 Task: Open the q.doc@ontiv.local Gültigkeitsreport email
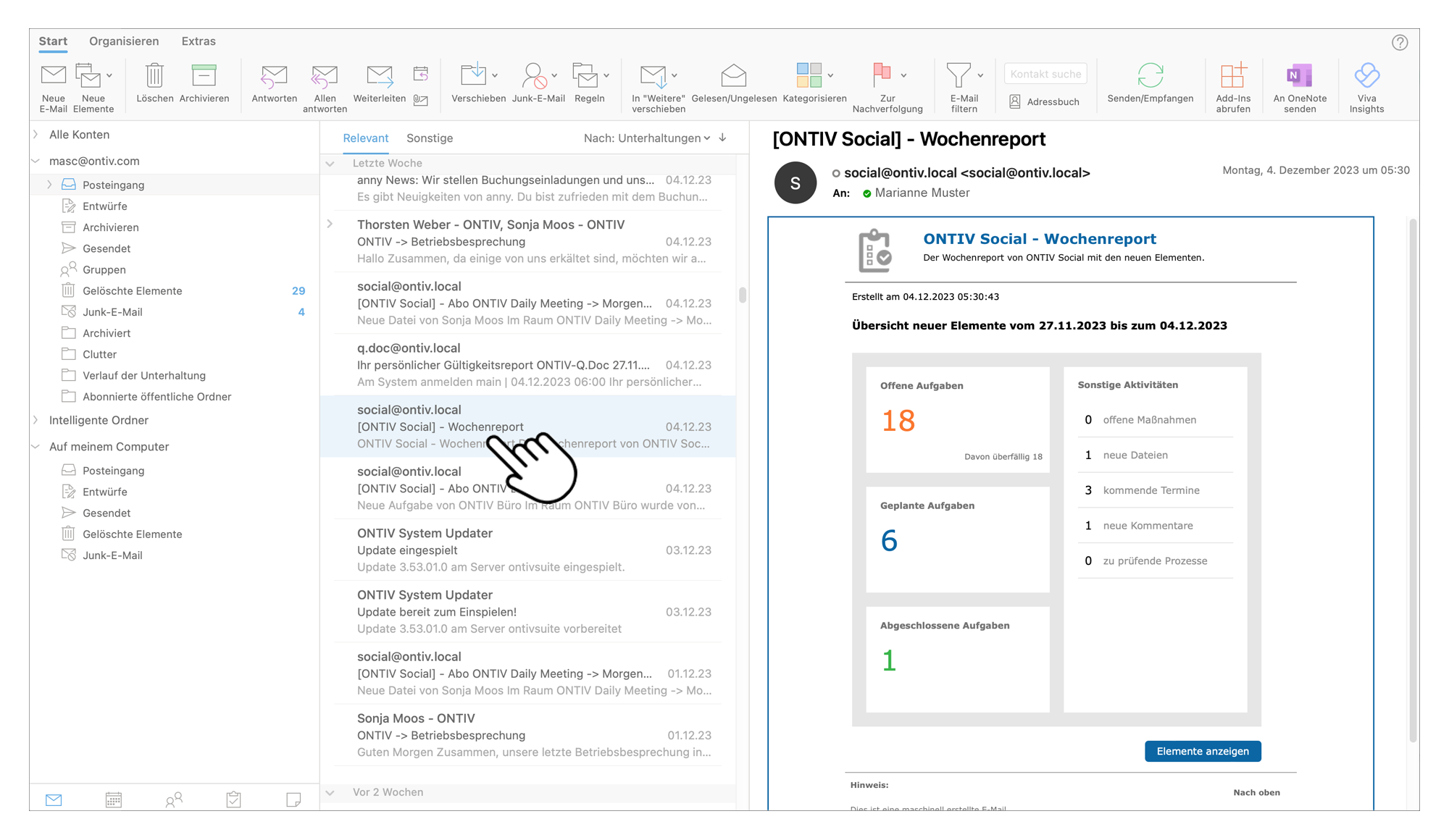(528, 365)
